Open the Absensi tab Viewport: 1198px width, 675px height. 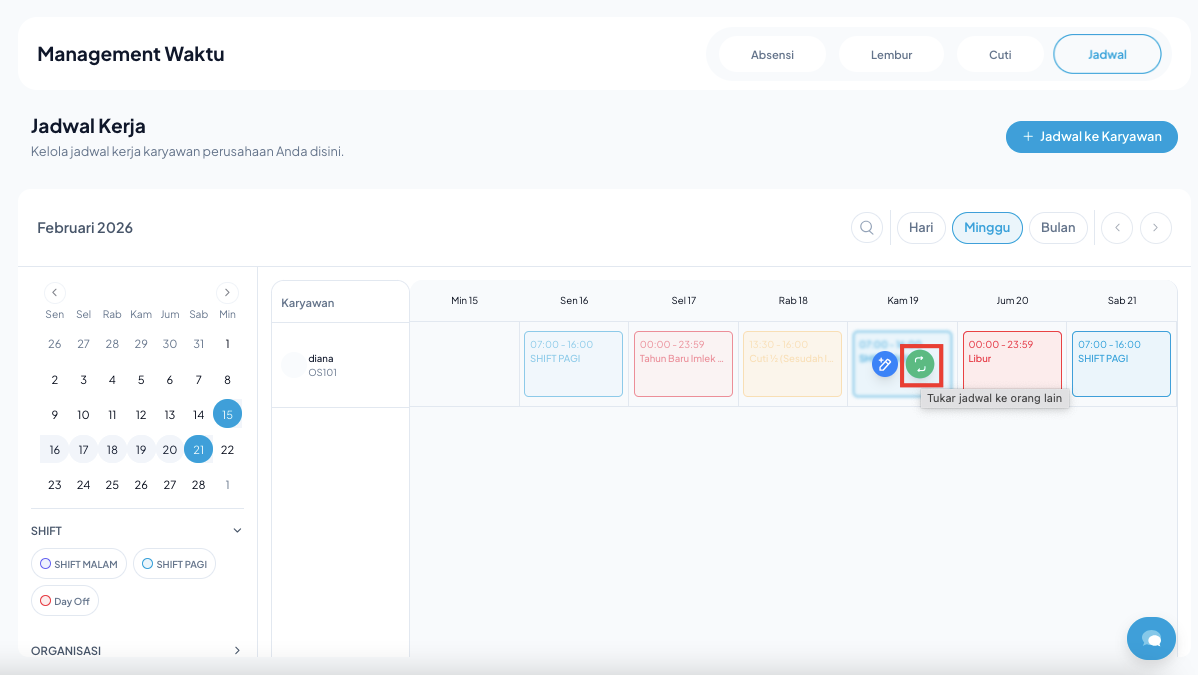(772, 55)
